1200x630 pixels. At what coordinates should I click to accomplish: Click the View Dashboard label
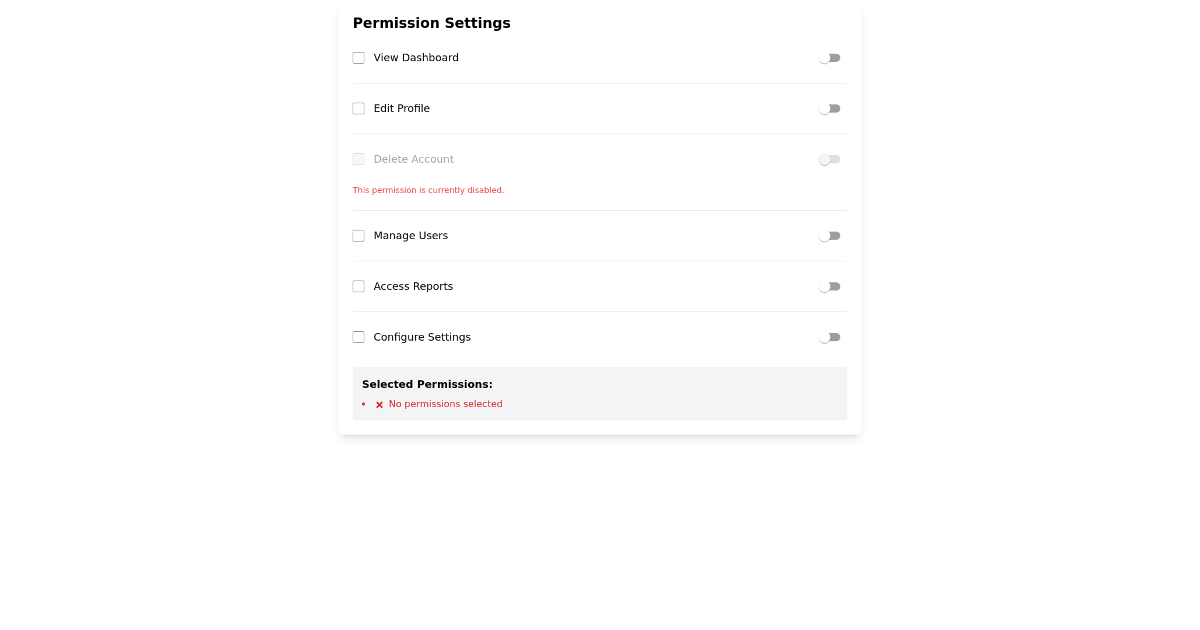[x=416, y=57]
